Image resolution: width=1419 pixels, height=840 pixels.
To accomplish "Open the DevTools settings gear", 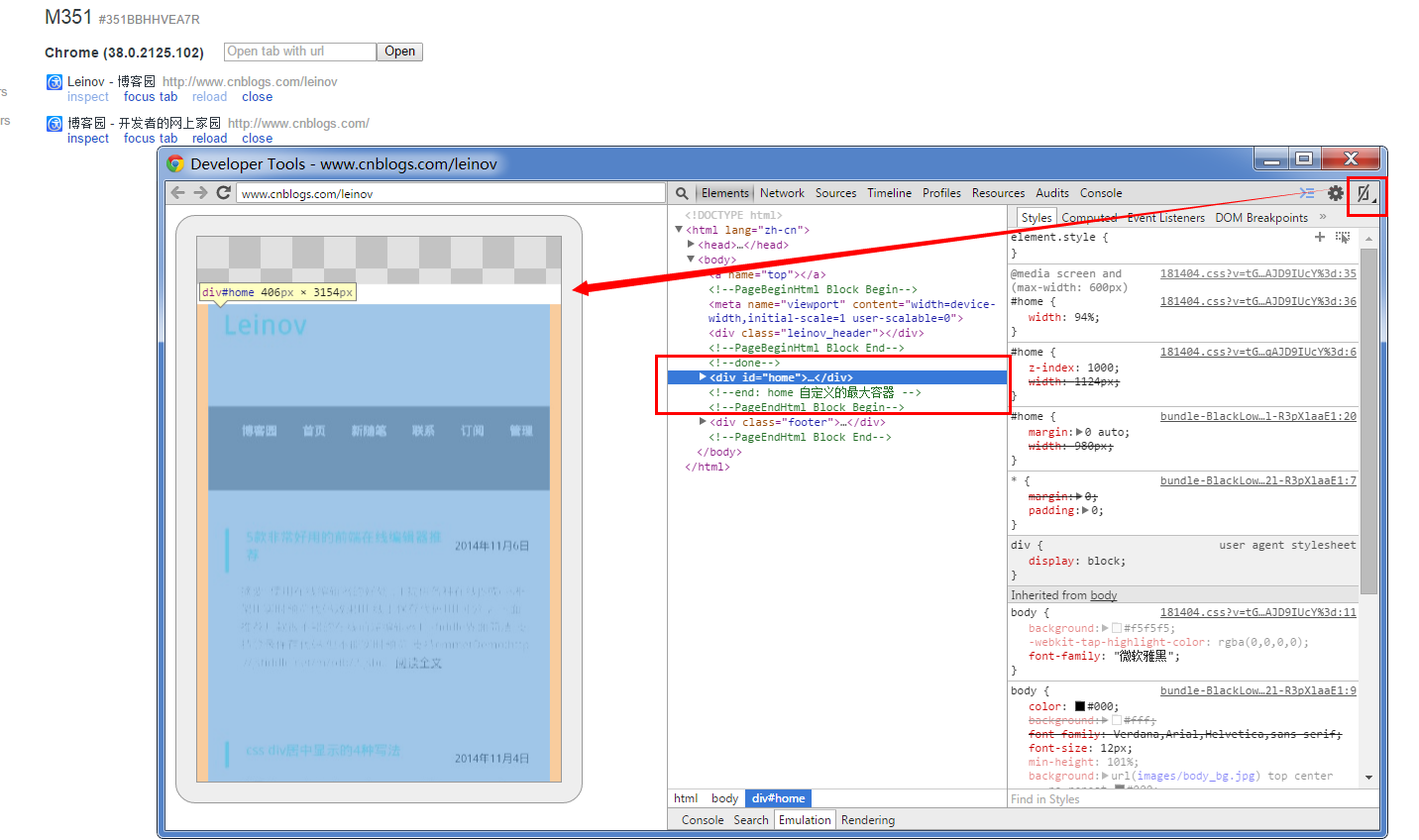I will pos(1336,193).
